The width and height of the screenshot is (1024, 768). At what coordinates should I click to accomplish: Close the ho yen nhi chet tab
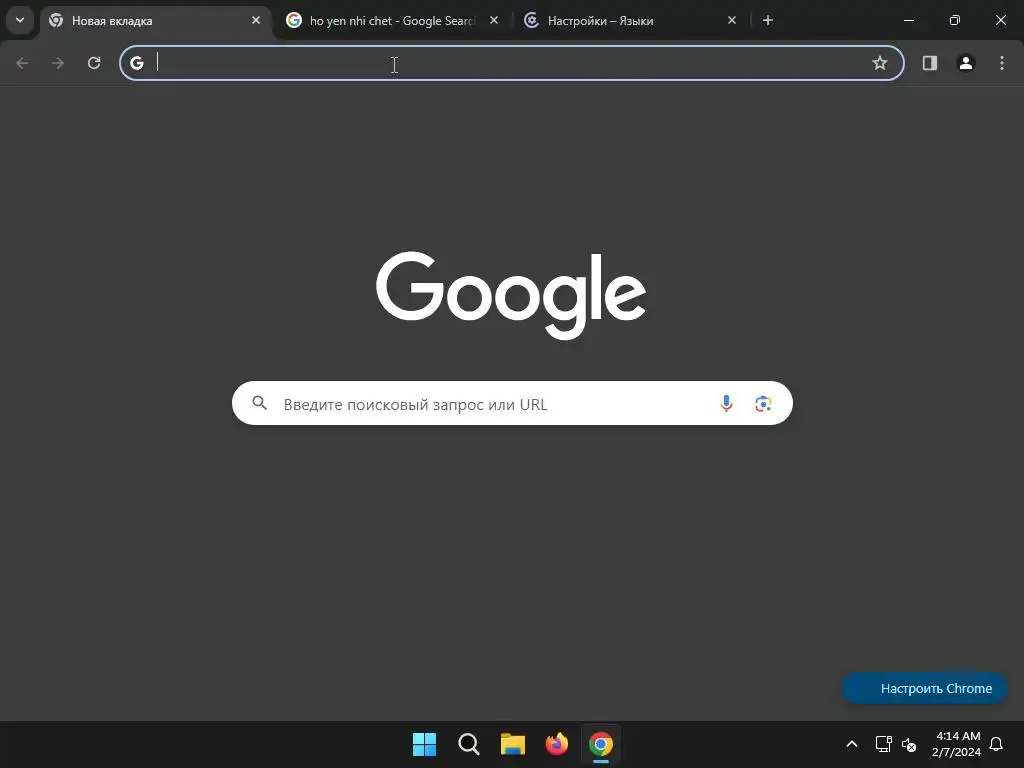coord(494,20)
